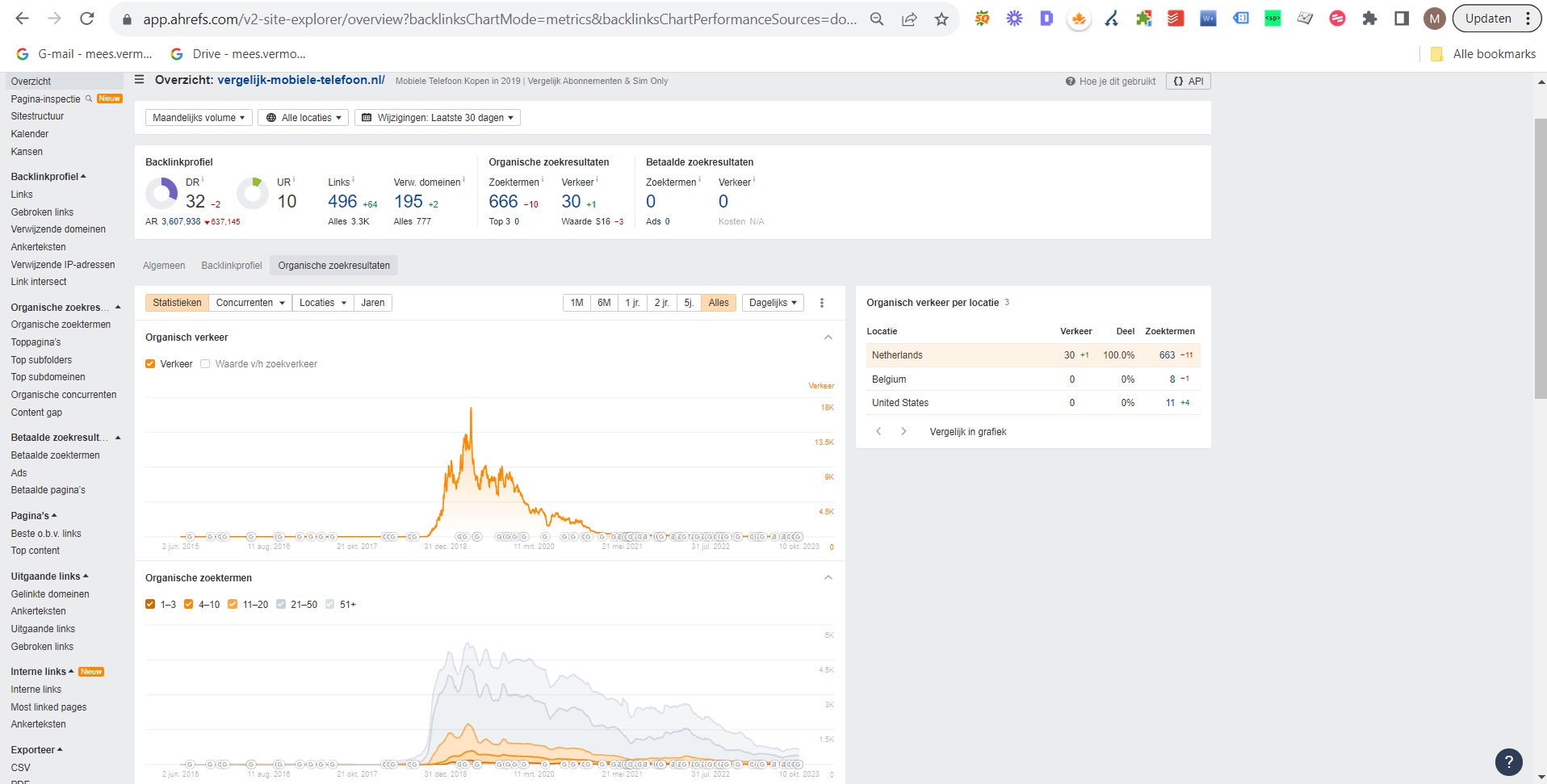Click the page vertical scrollbar thumb
The height and width of the screenshot is (784, 1547).
tap(1541, 258)
